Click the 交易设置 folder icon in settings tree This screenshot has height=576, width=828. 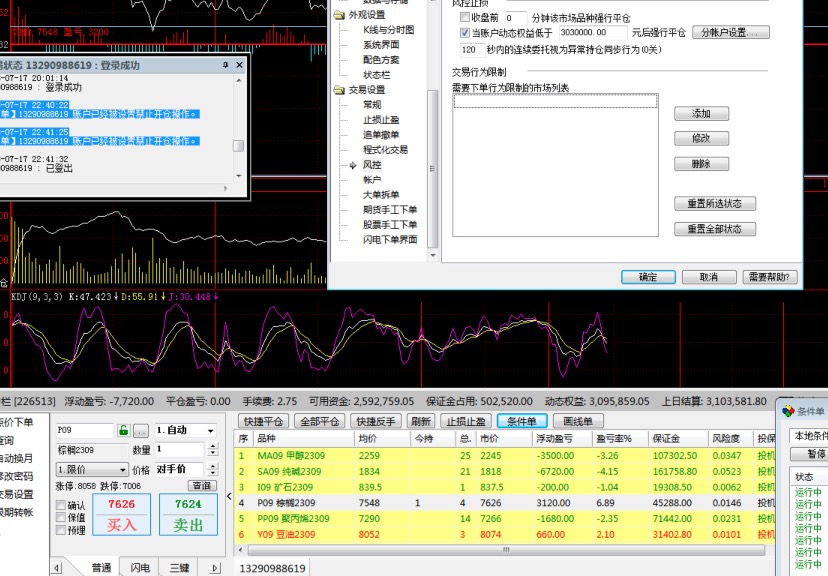340,90
